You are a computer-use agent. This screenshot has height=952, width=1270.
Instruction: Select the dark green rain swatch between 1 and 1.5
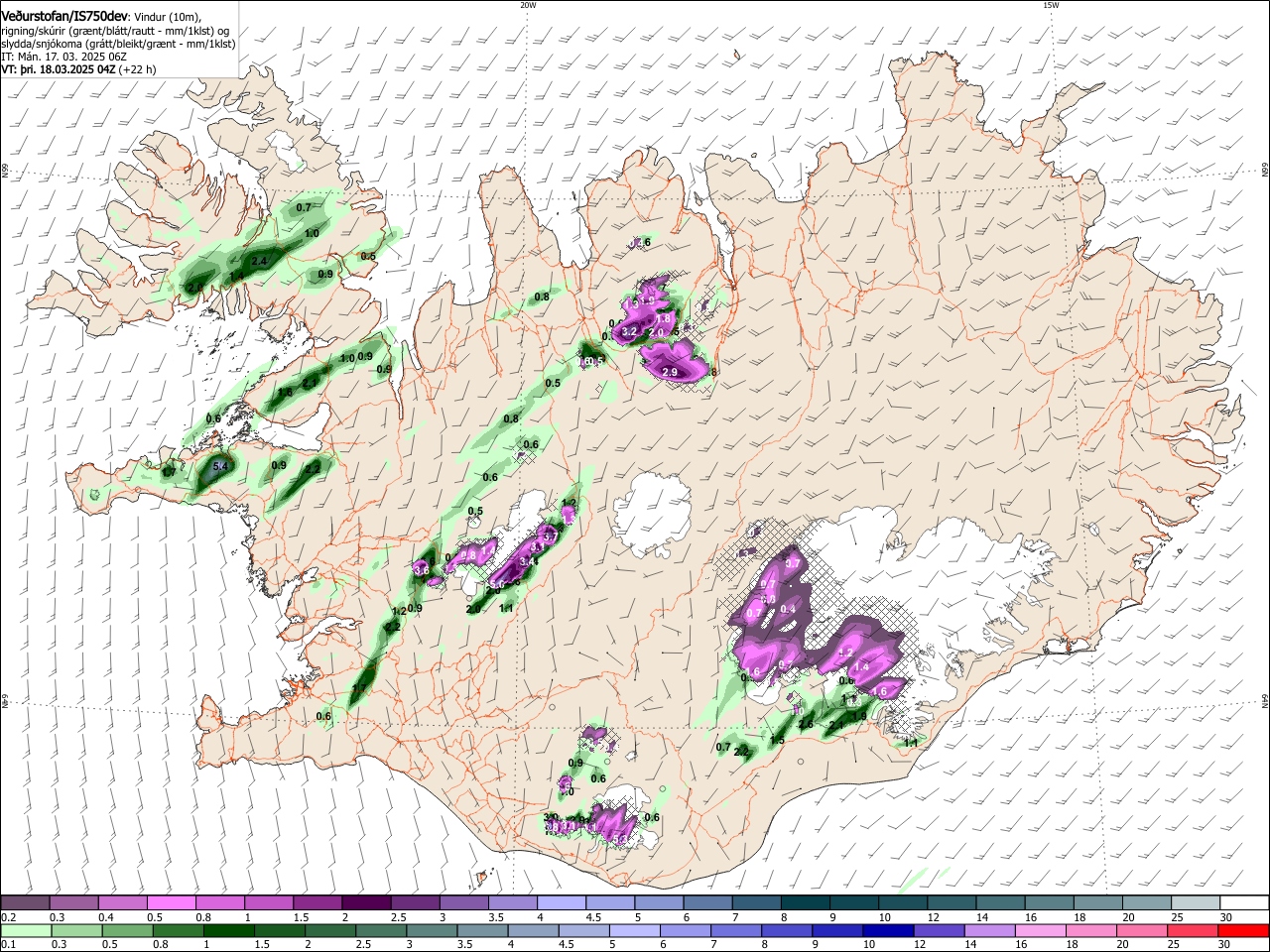pyautogui.click(x=229, y=930)
